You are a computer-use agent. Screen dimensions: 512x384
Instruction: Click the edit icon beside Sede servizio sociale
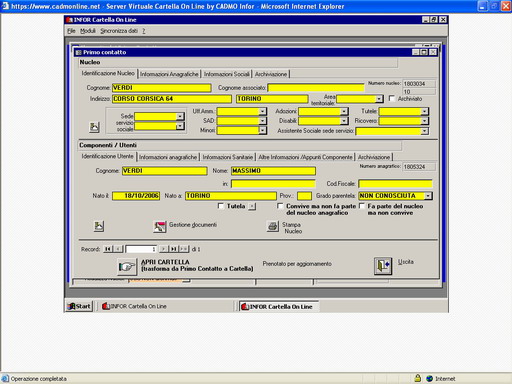pyautogui.click(x=94, y=127)
